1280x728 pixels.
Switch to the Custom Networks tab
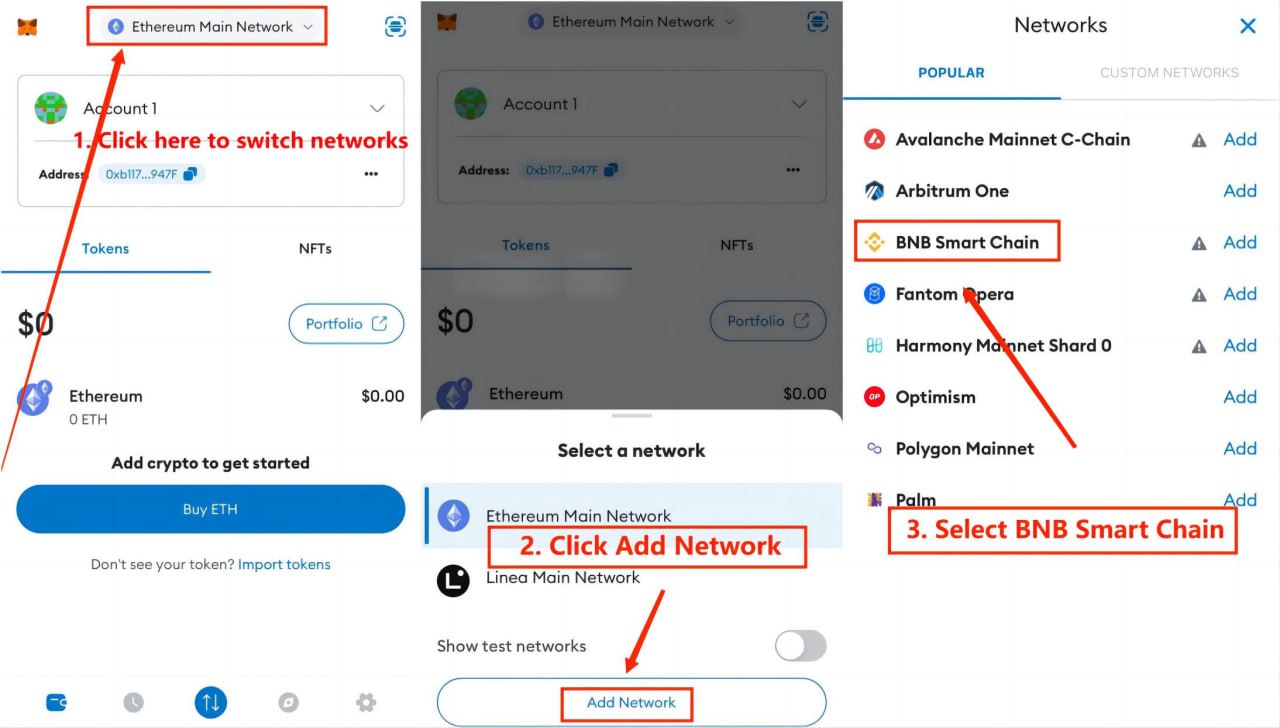point(1169,73)
